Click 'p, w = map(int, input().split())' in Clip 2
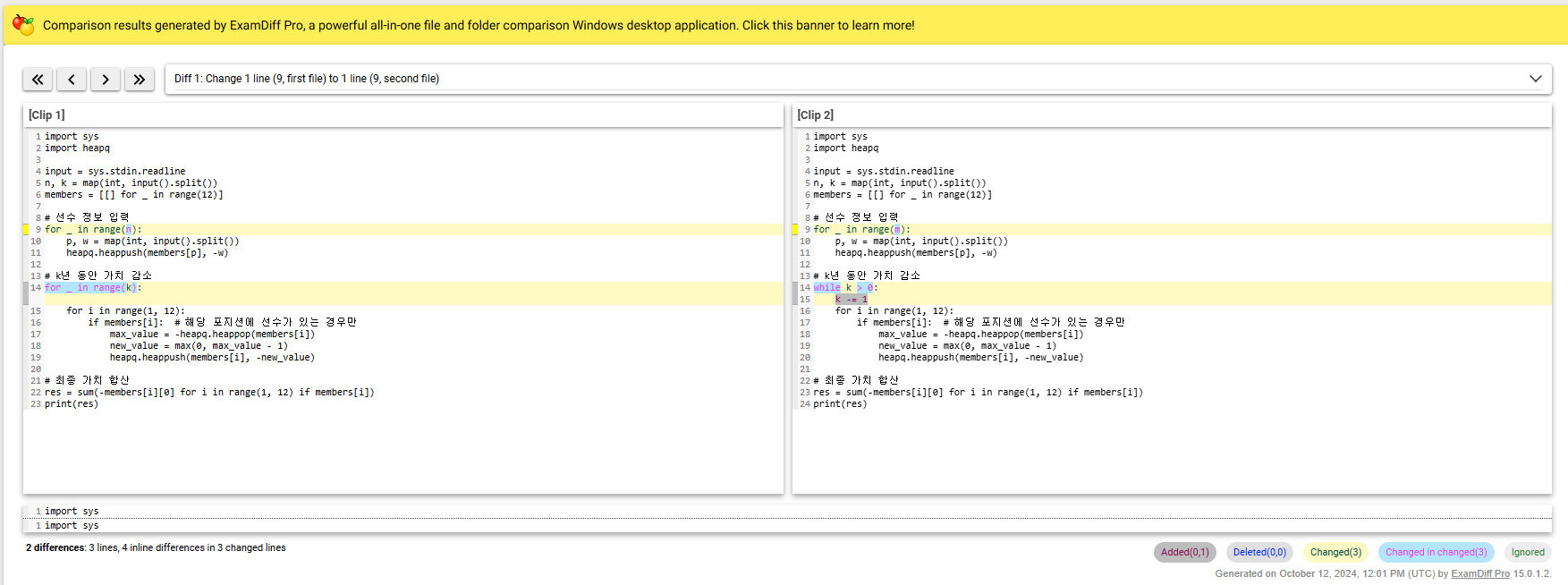This screenshot has width=1568, height=585. 921,242
